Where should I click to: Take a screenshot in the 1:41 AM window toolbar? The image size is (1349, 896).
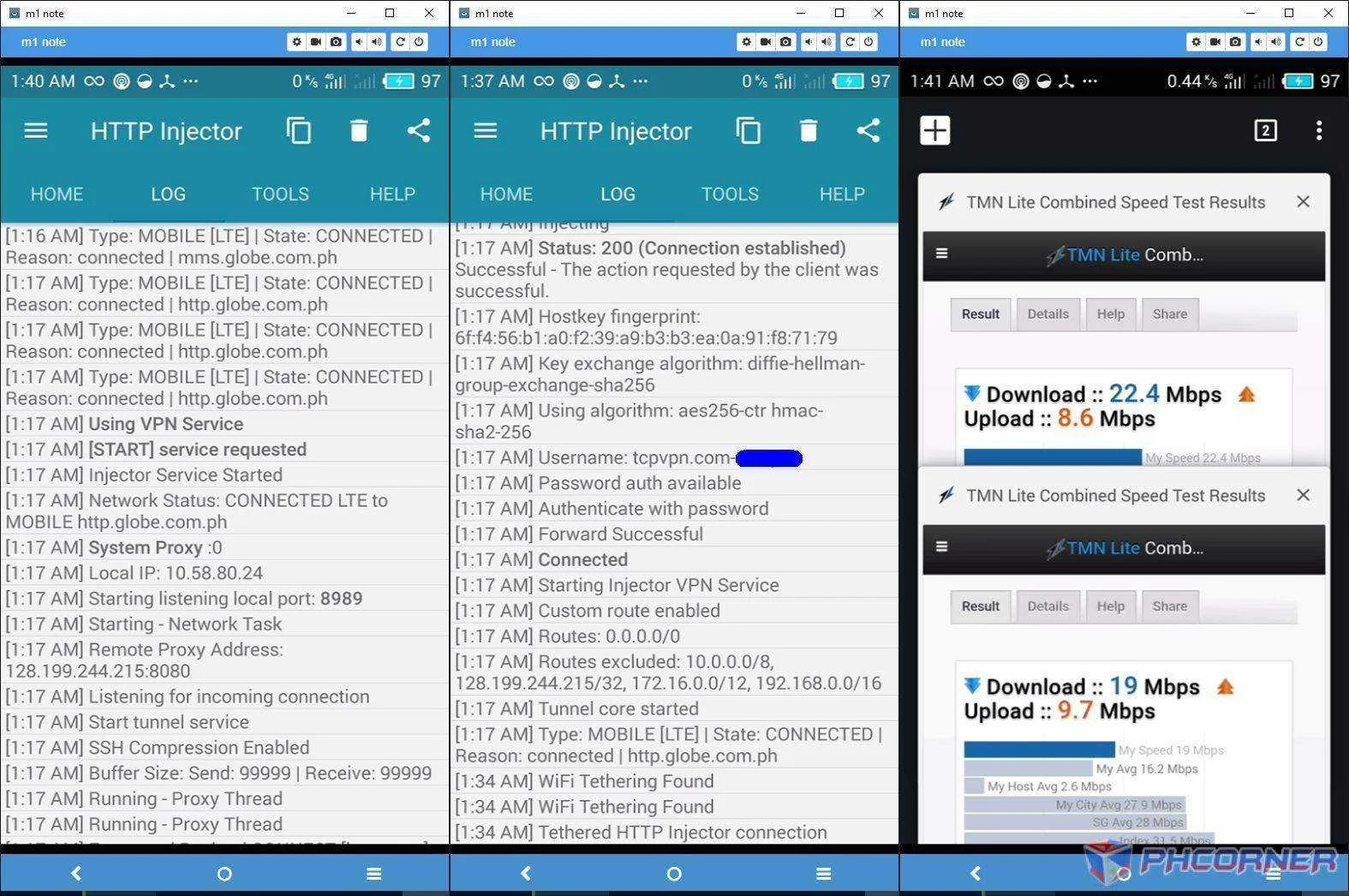(x=1235, y=41)
